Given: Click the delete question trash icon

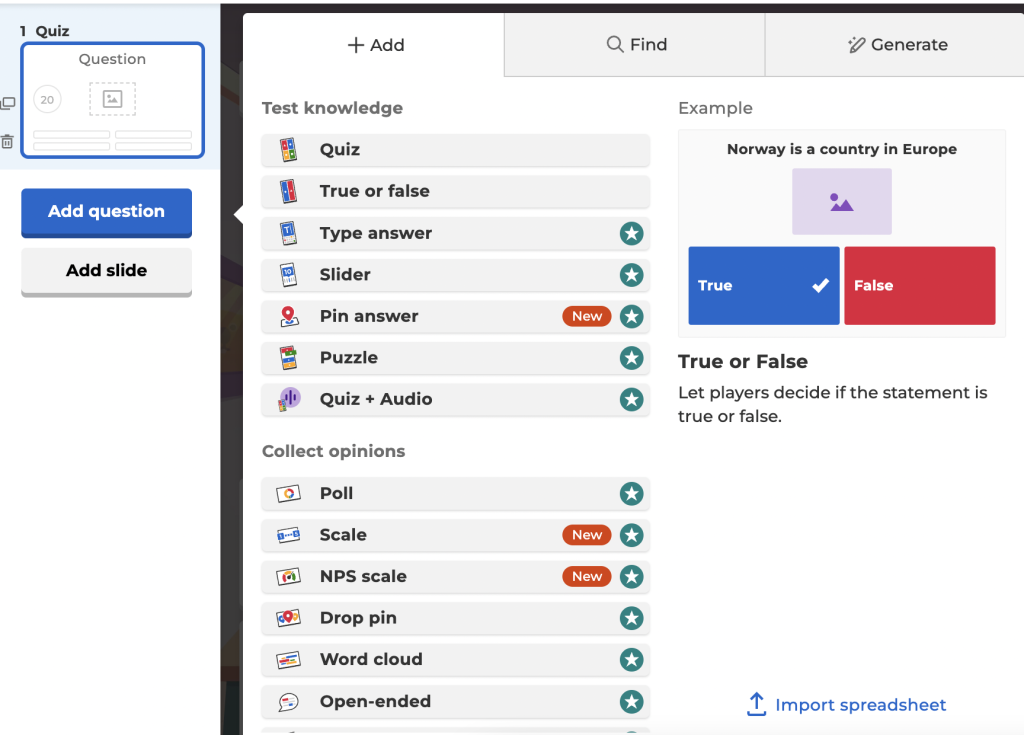Looking at the screenshot, I should coord(8,142).
